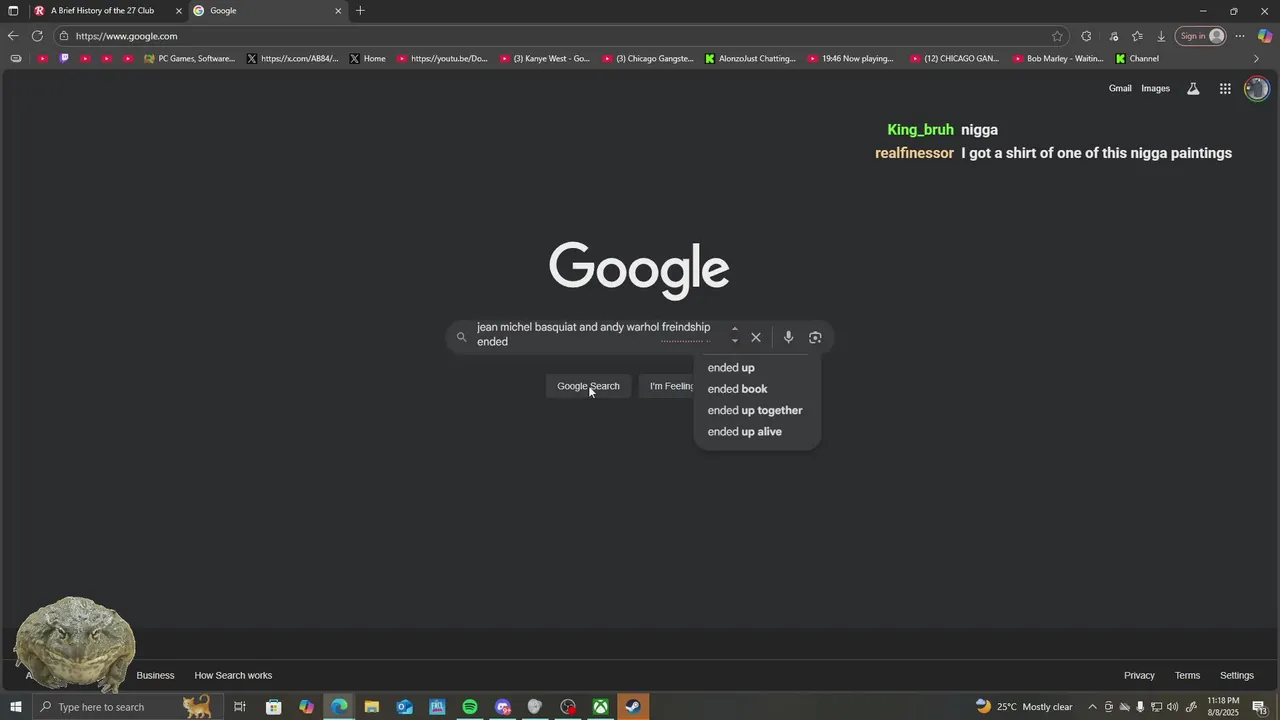Open How Search works link
The width and height of the screenshot is (1280, 720).
click(x=233, y=675)
